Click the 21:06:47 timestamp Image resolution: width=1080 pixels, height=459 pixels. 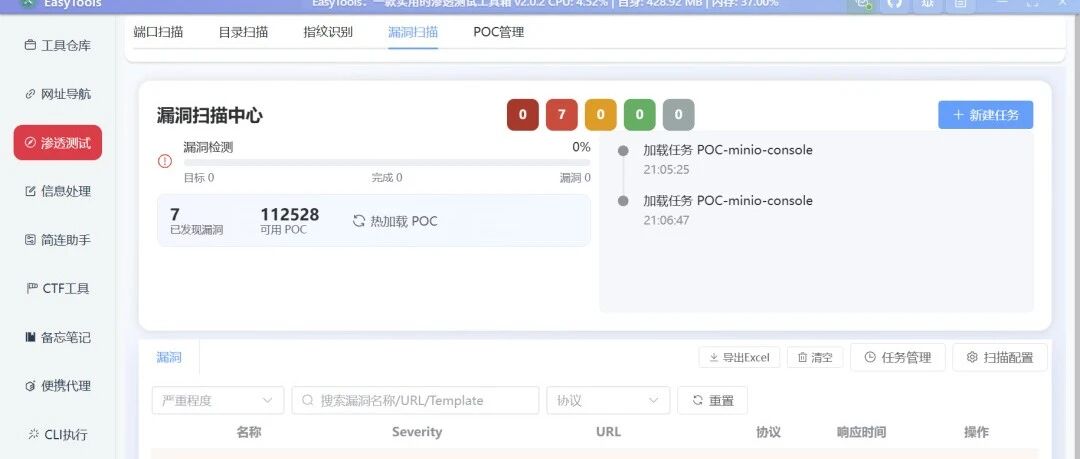pos(666,221)
